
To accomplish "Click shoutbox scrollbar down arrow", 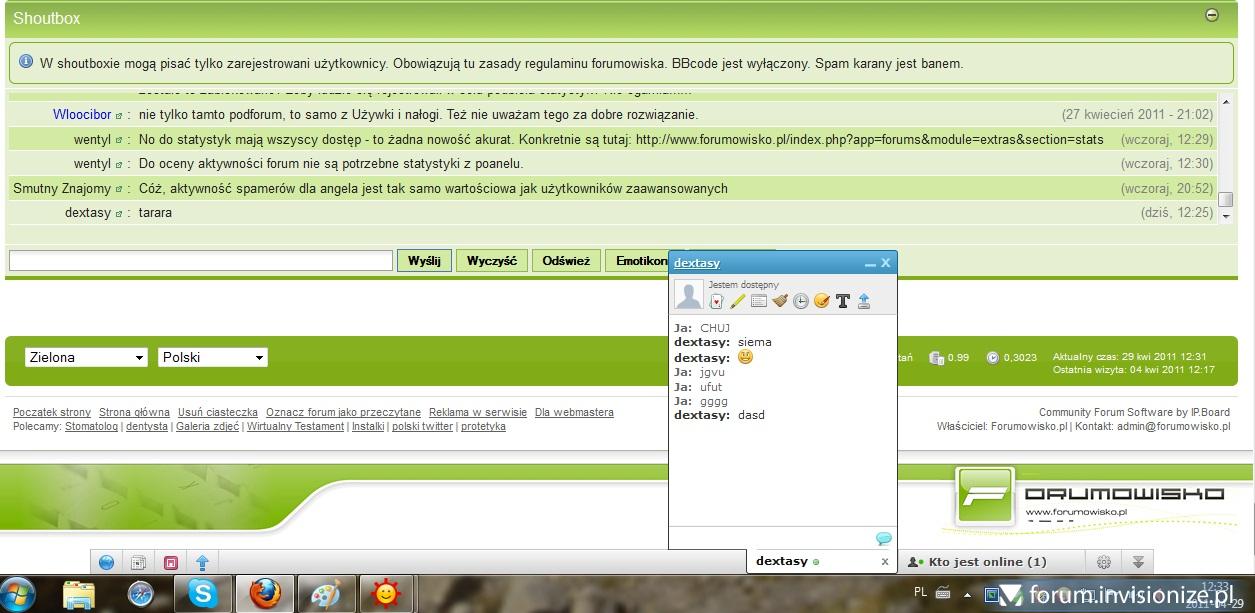I will click(1225, 217).
